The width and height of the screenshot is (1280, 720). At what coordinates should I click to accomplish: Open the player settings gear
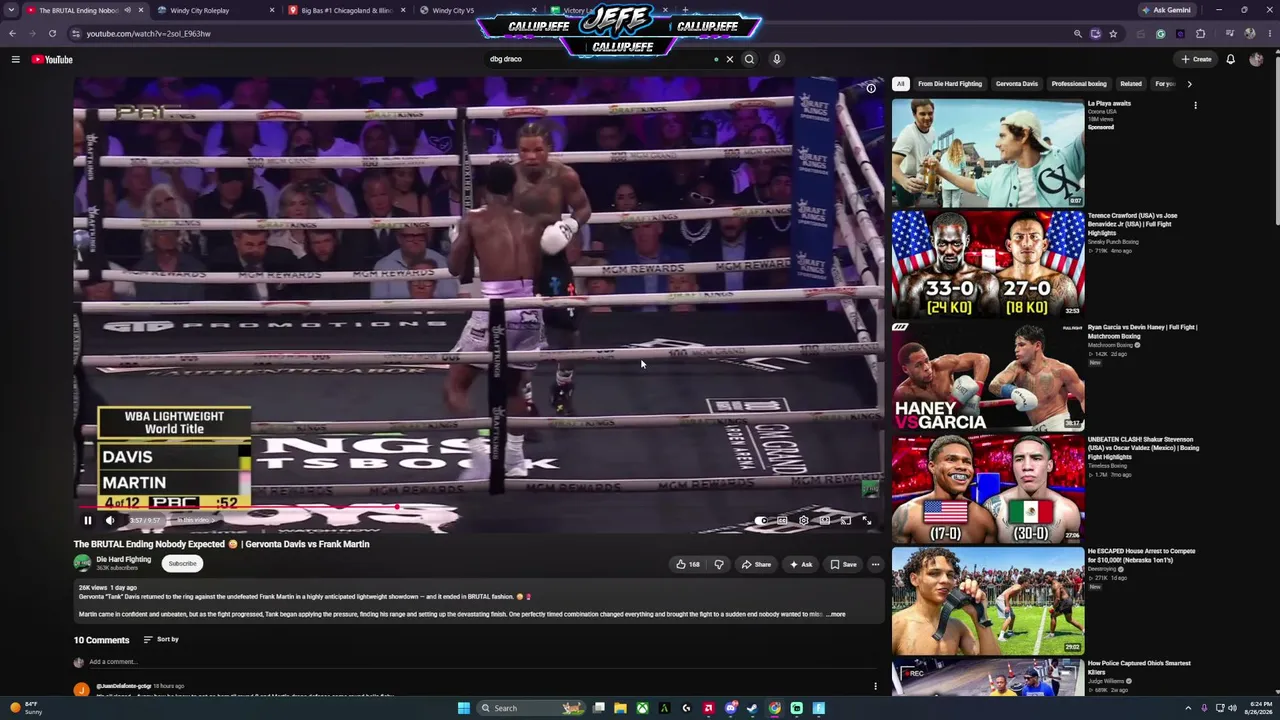point(803,520)
